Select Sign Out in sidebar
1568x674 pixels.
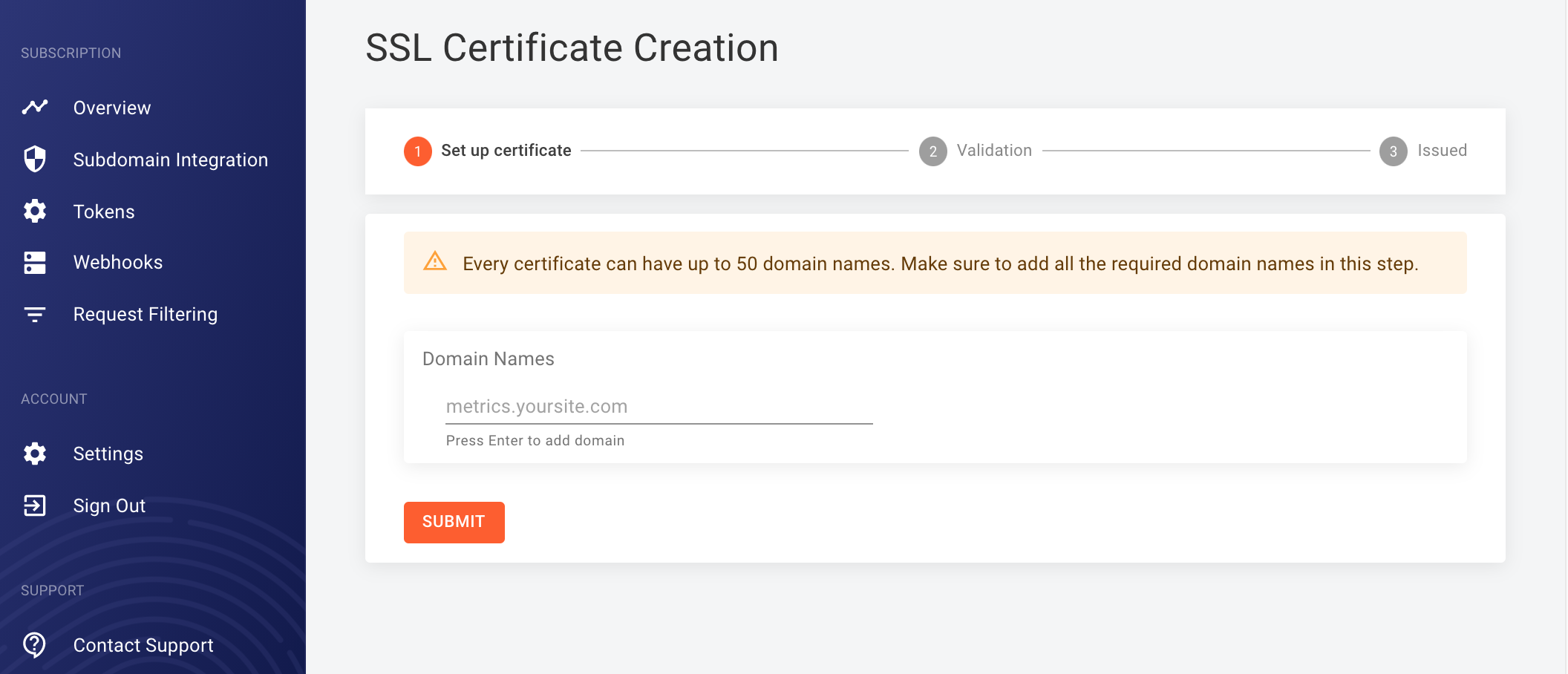coord(109,505)
